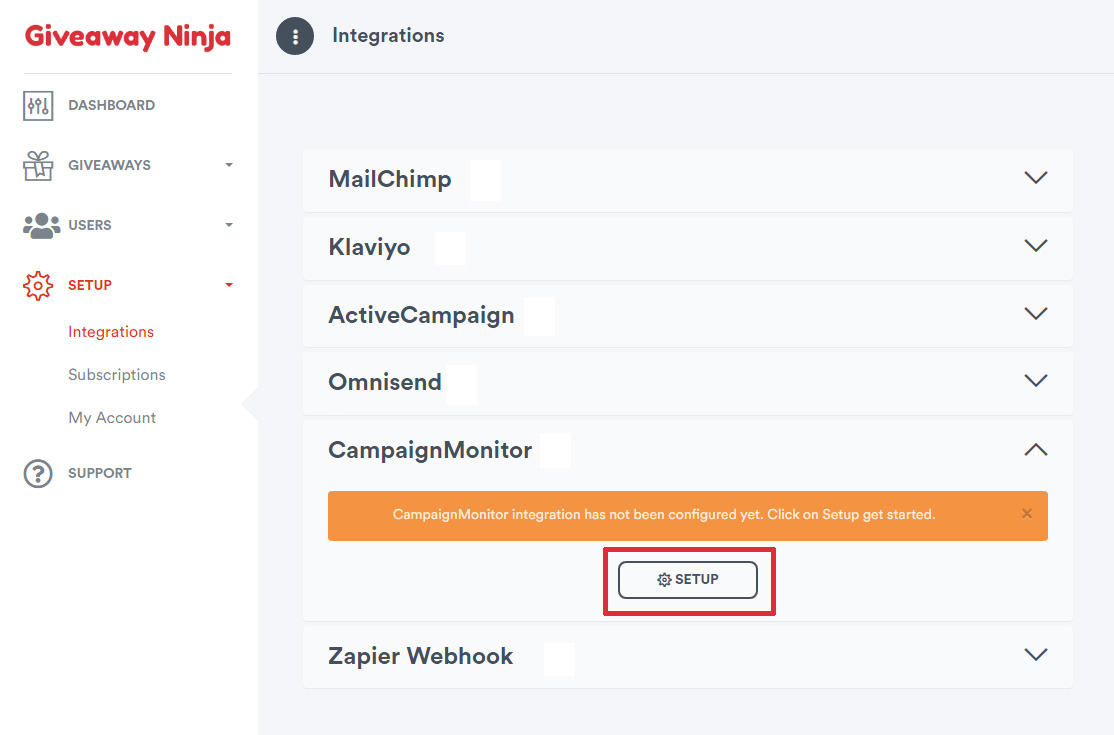
Task: Collapse the CampaignMonitor section
Action: (x=1036, y=450)
